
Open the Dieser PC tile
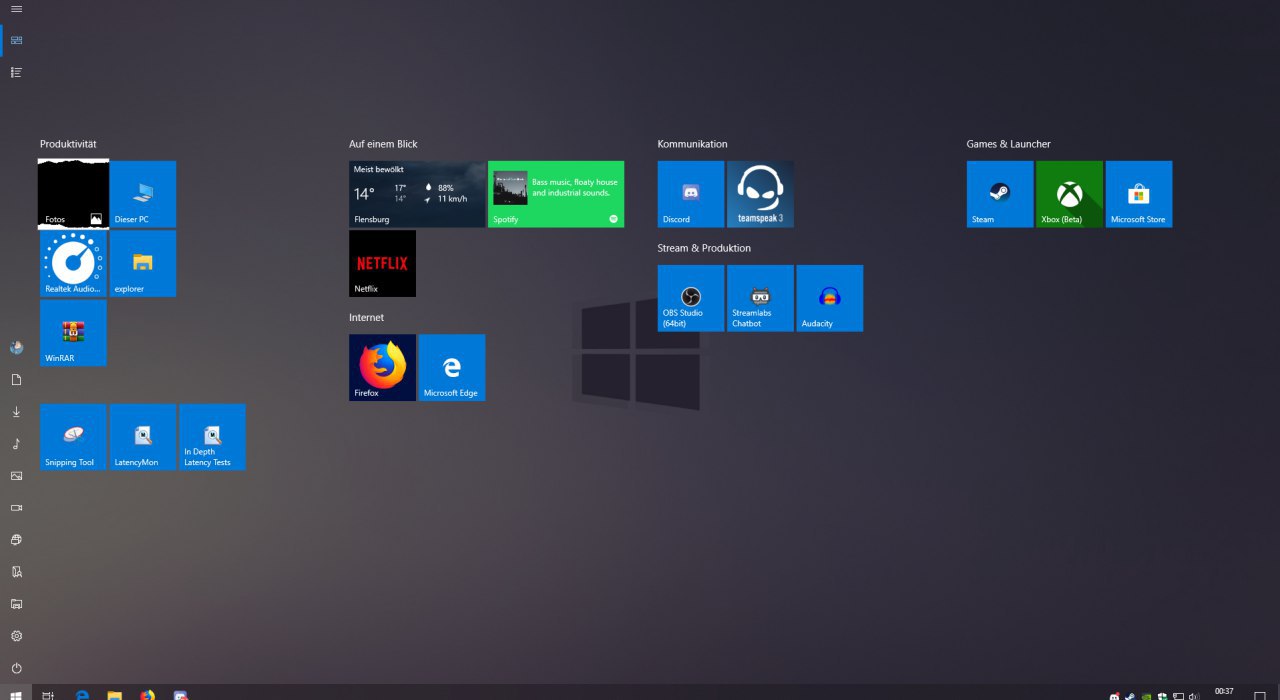143,194
